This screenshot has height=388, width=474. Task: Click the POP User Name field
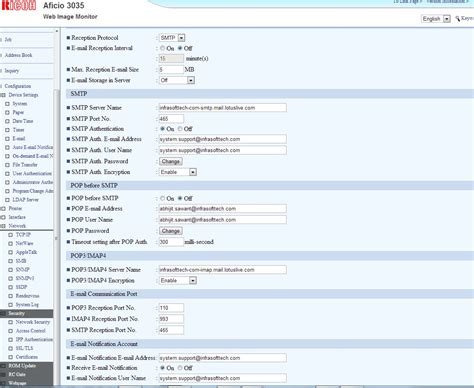222,220
